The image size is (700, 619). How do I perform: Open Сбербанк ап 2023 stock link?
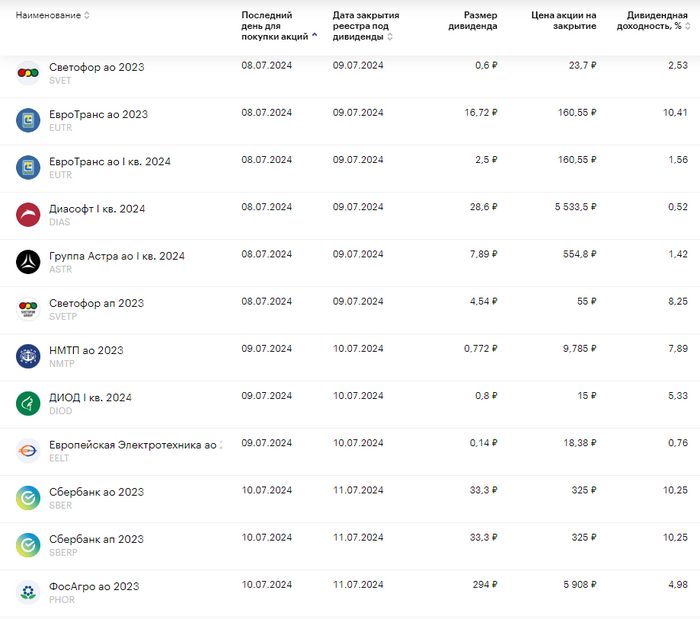point(96,540)
